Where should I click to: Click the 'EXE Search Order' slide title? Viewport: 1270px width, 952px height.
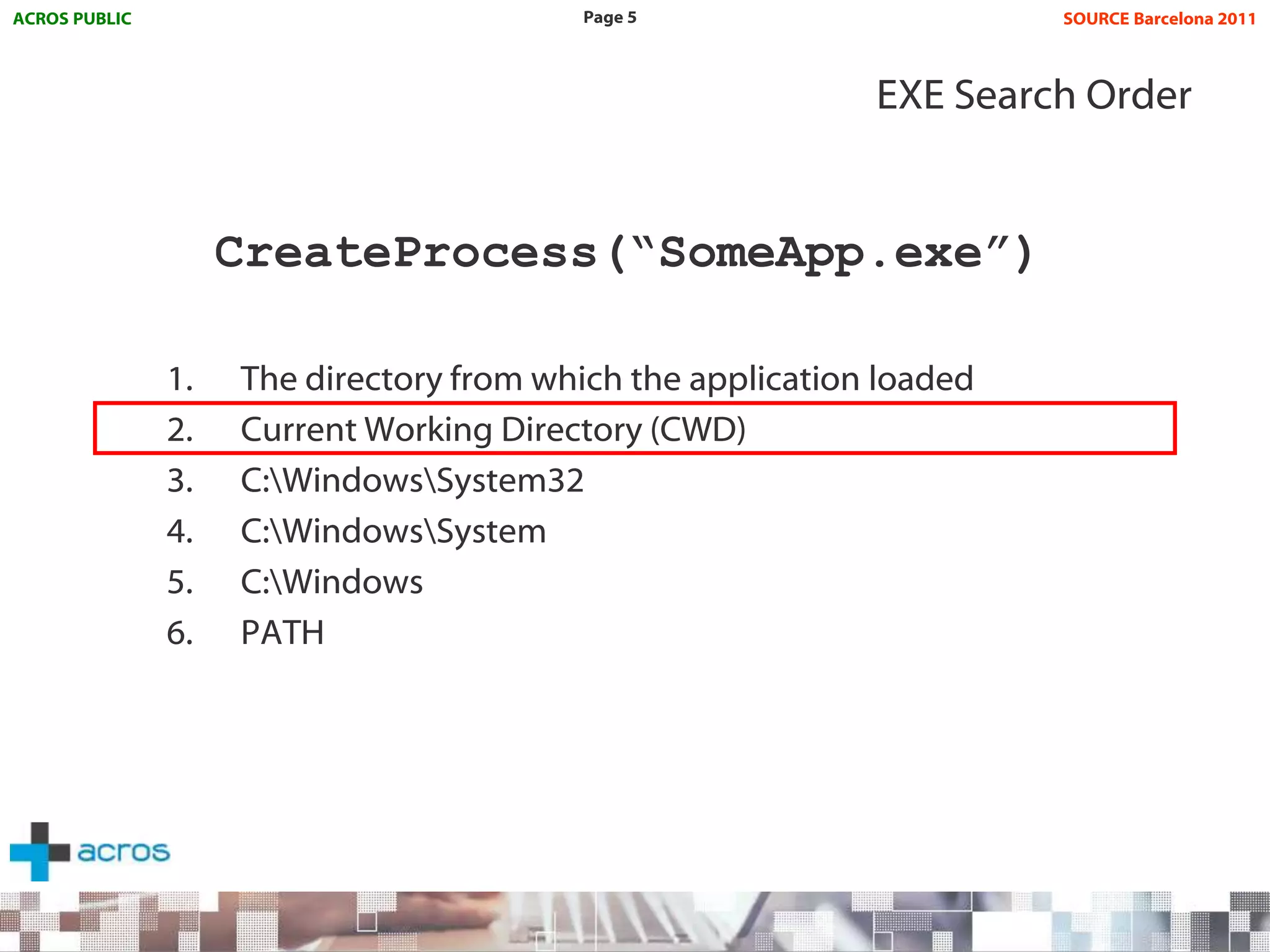pos(1033,95)
